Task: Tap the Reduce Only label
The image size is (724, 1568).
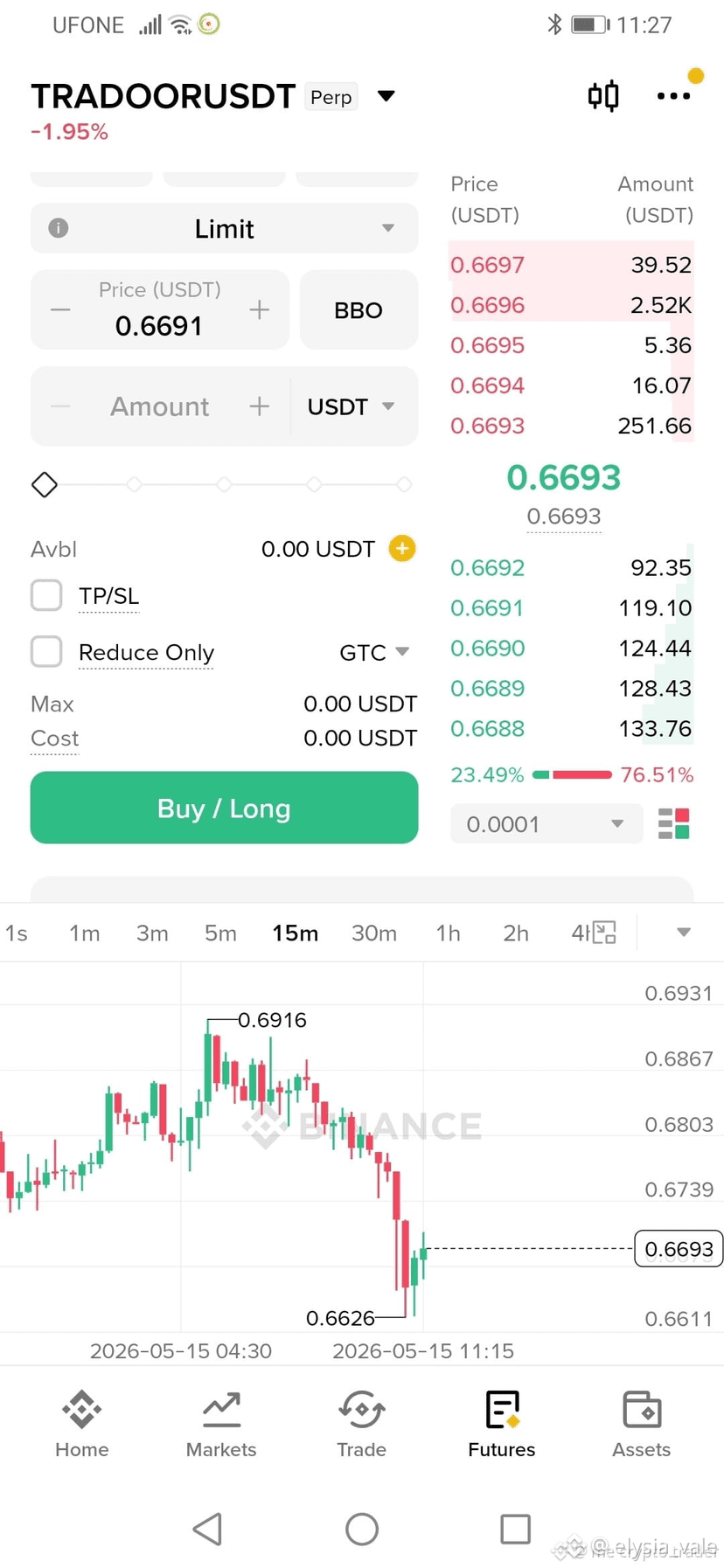Action: 146,652
